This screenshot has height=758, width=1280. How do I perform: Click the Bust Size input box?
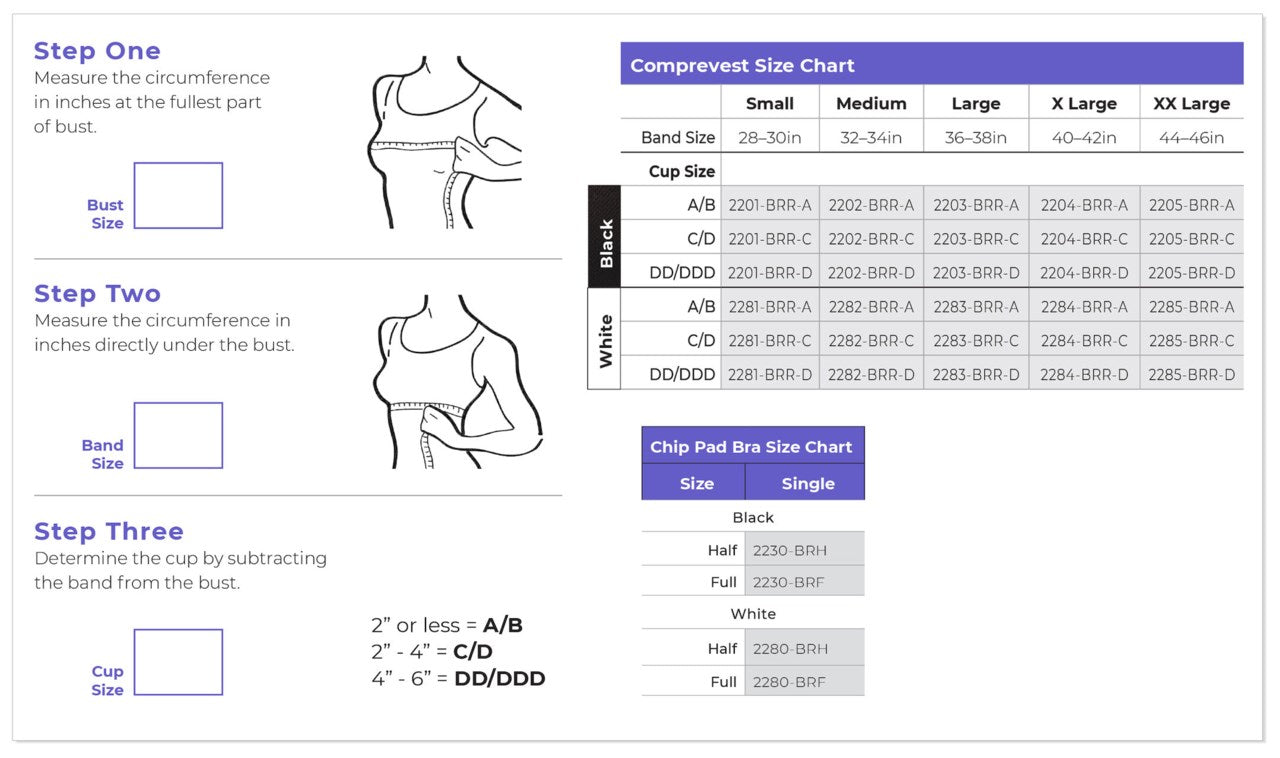(178, 196)
